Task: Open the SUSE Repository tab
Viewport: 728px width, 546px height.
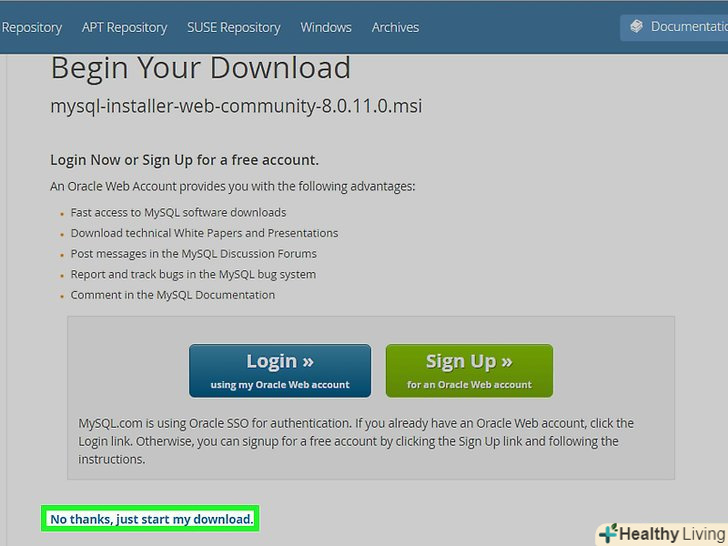Action: click(234, 27)
